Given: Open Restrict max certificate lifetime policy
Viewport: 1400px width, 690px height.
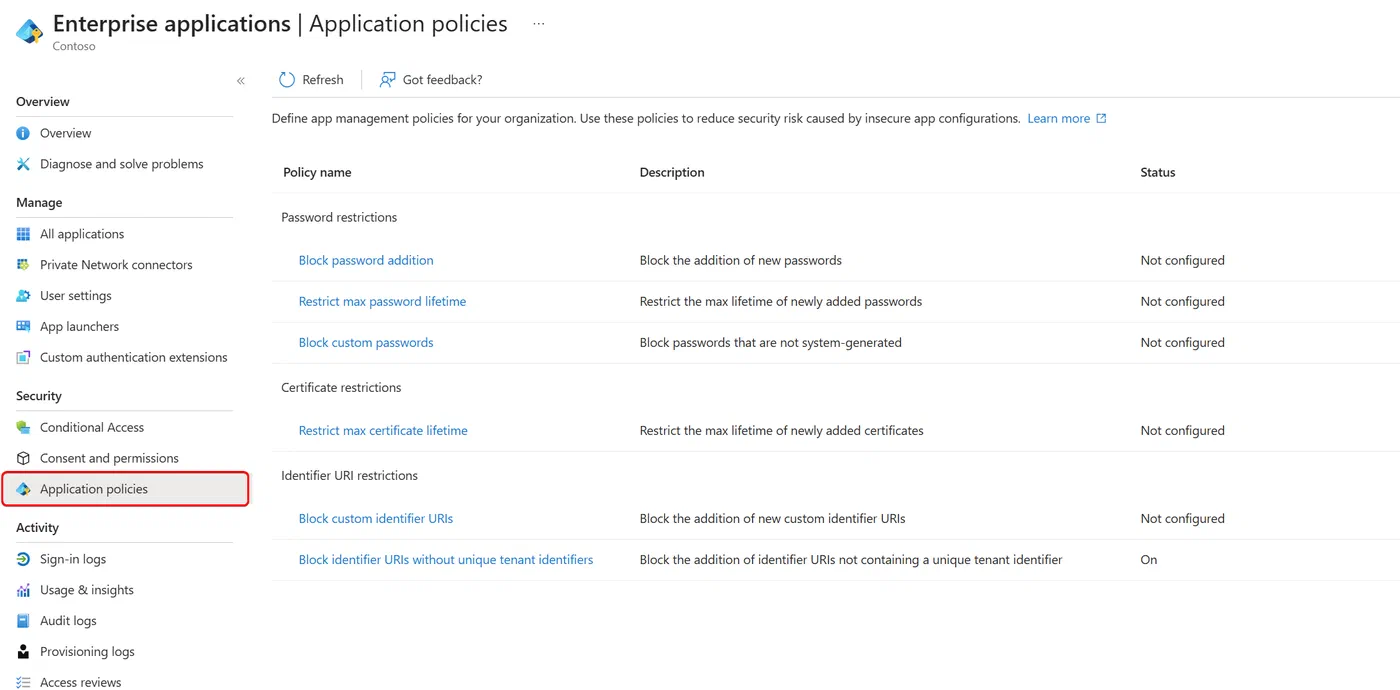Looking at the screenshot, I should pyautogui.click(x=383, y=430).
